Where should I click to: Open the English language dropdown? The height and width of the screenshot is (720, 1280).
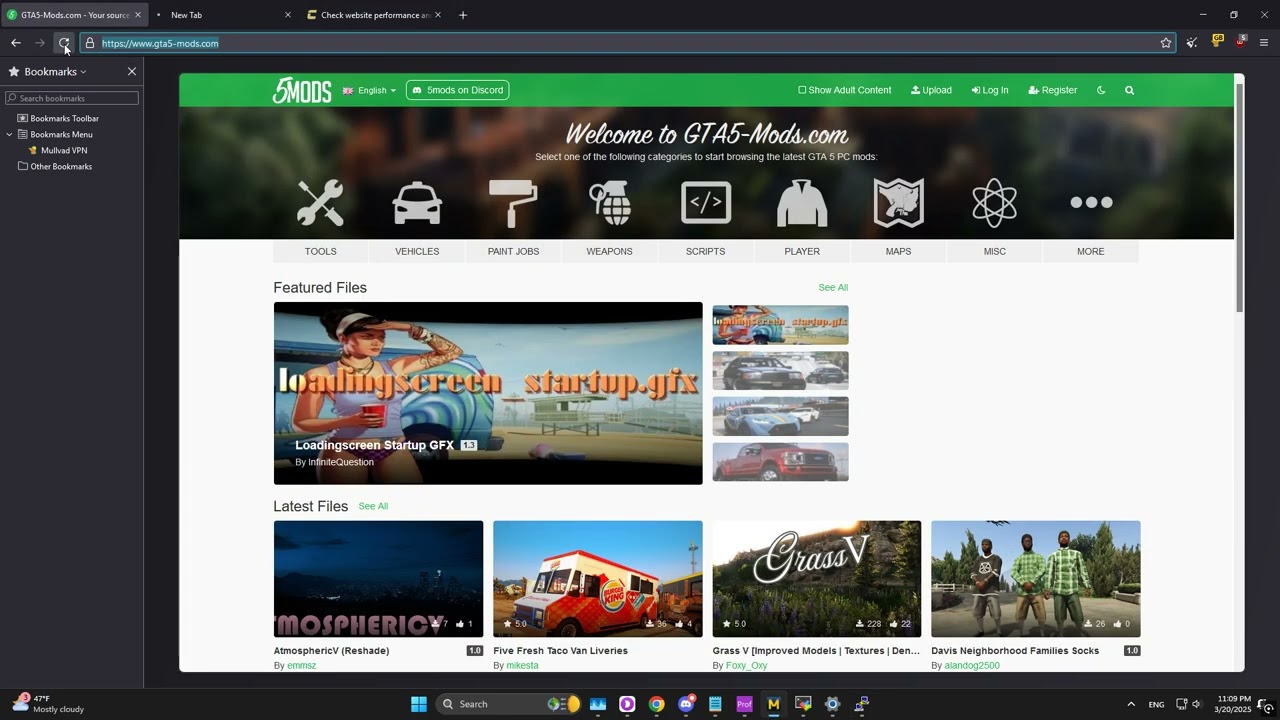click(369, 90)
